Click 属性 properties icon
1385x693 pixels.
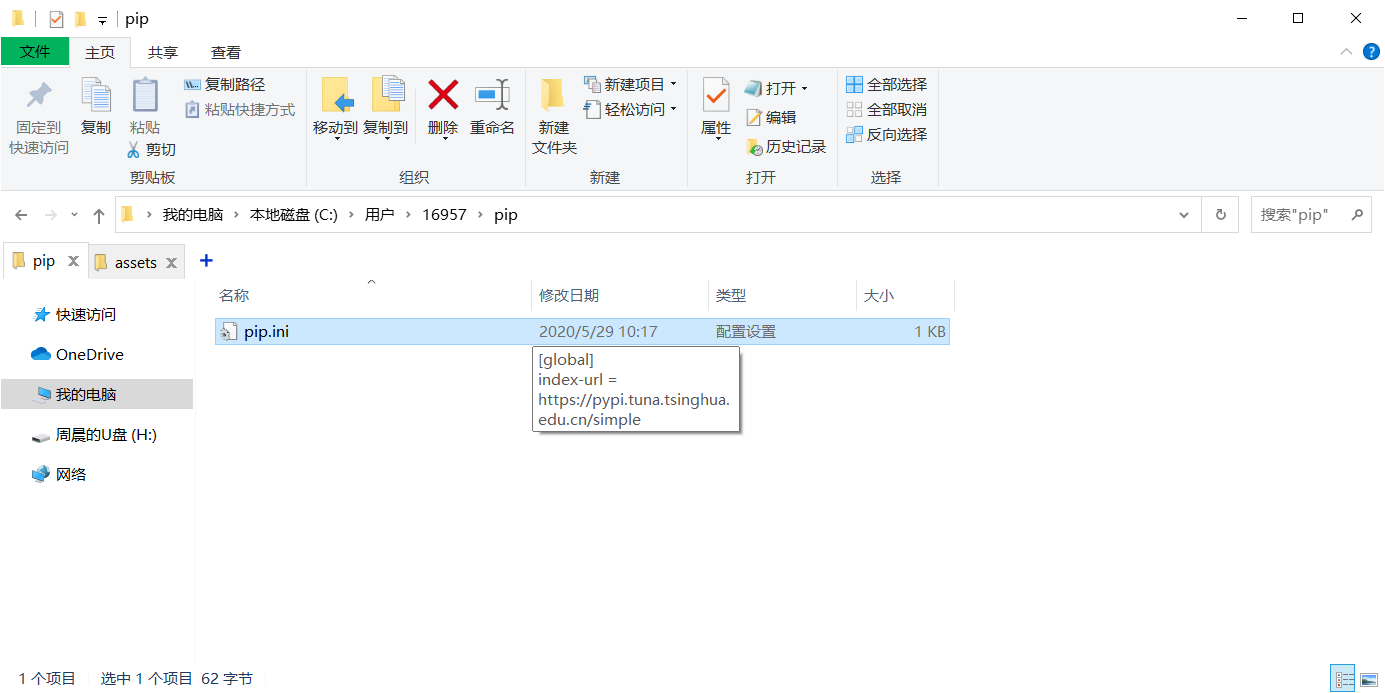point(716,96)
